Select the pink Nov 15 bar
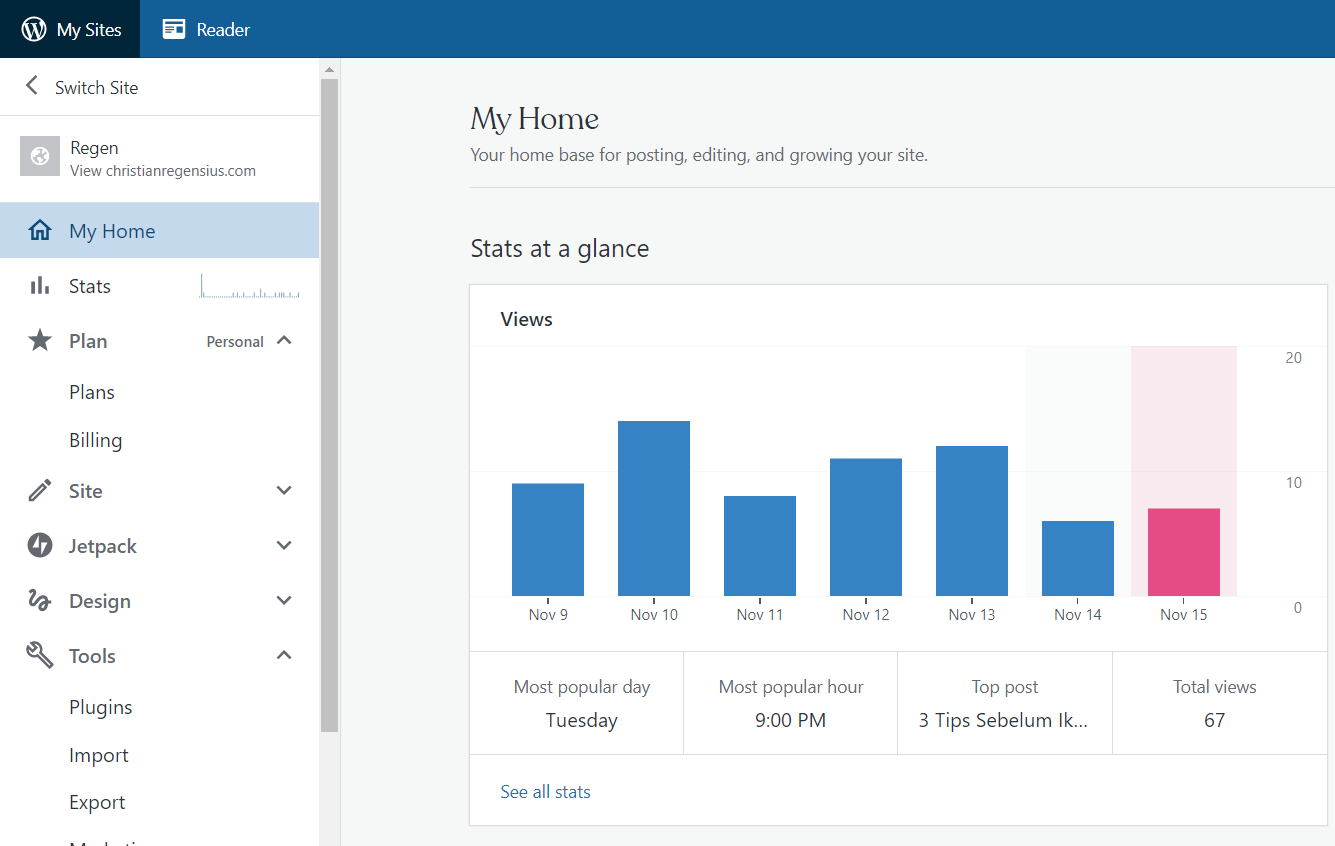The height and width of the screenshot is (846, 1335). (1184, 552)
